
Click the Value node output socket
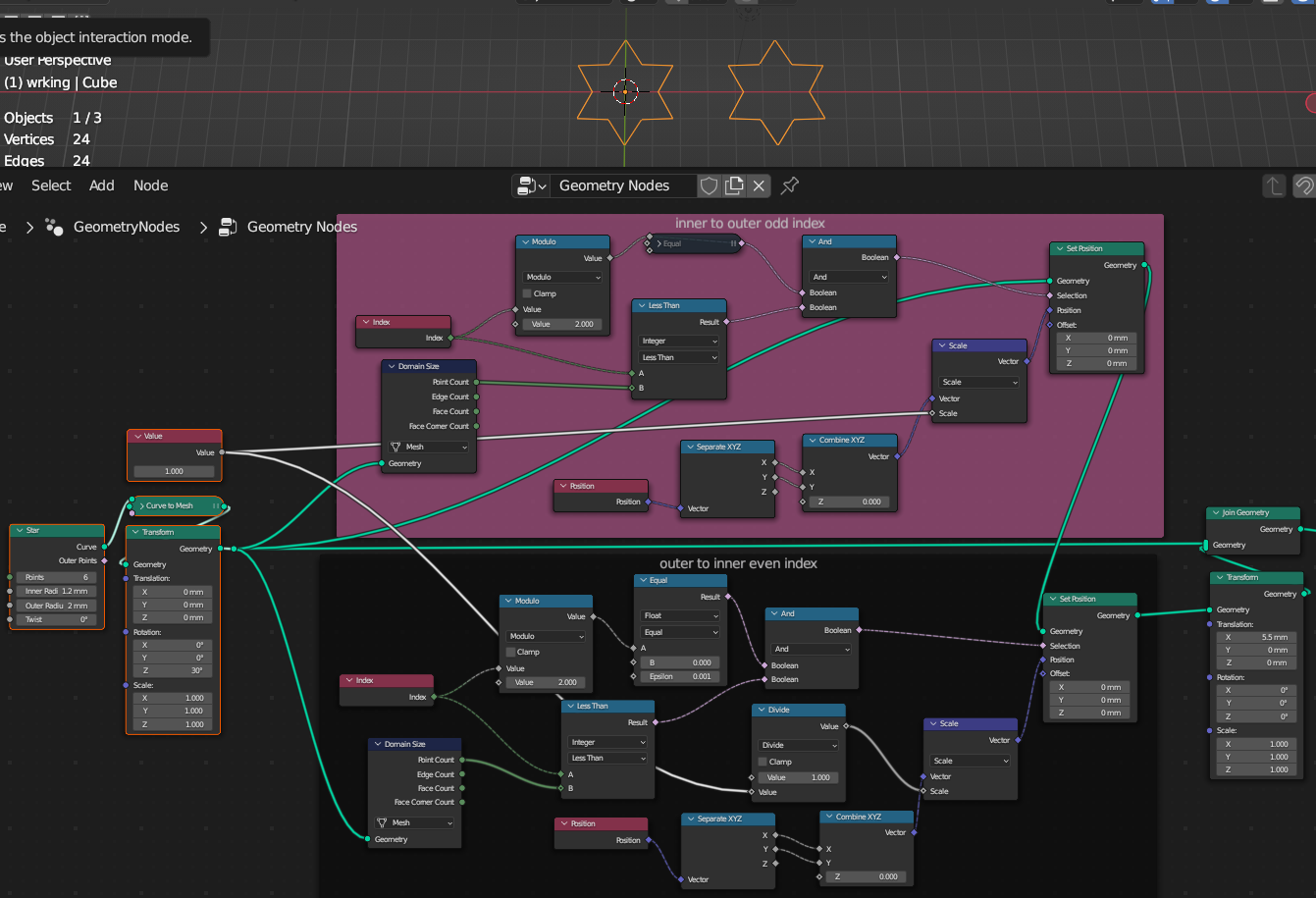(223, 452)
